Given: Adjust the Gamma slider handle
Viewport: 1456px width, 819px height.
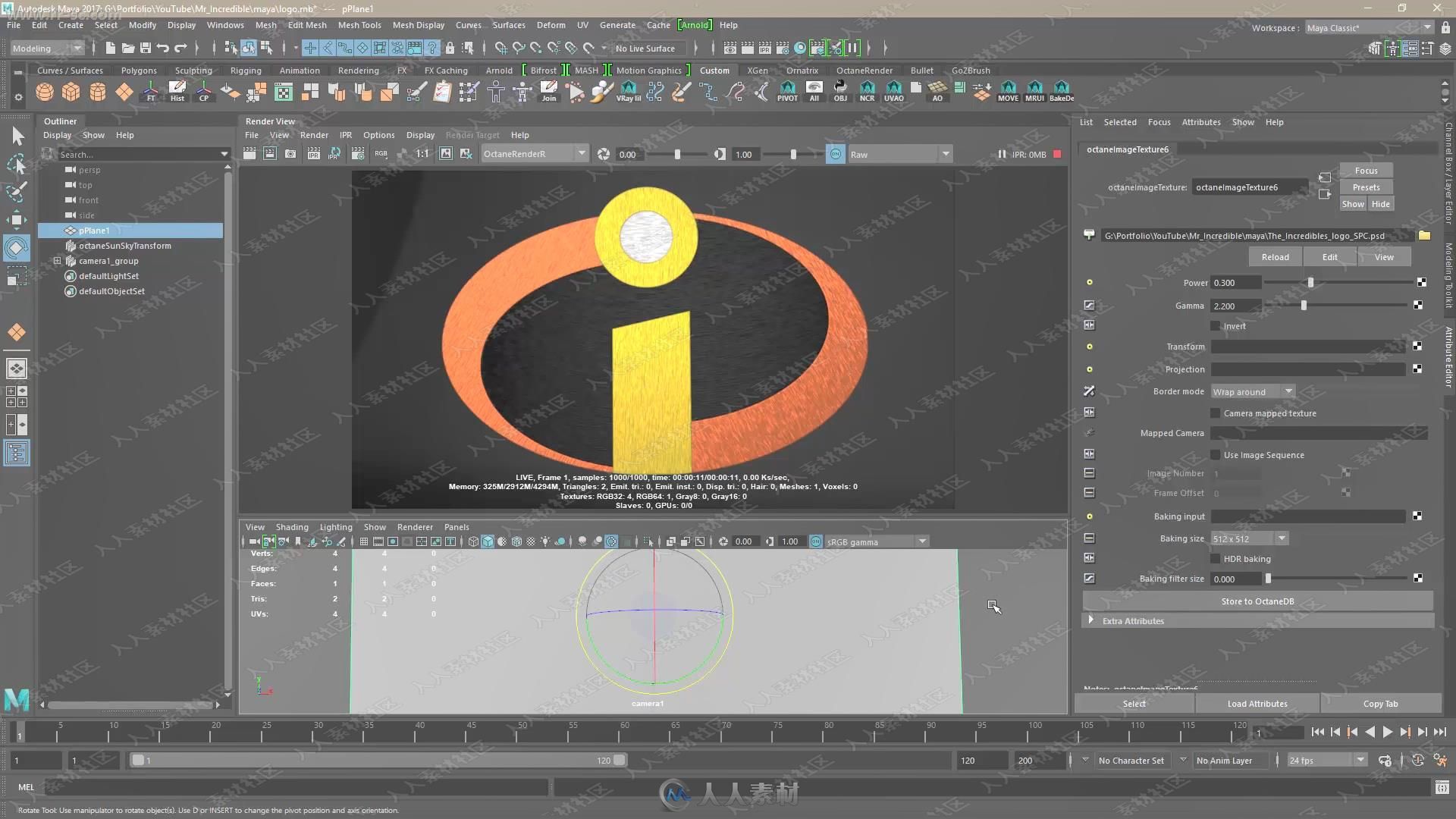Looking at the screenshot, I should pos(1304,306).
